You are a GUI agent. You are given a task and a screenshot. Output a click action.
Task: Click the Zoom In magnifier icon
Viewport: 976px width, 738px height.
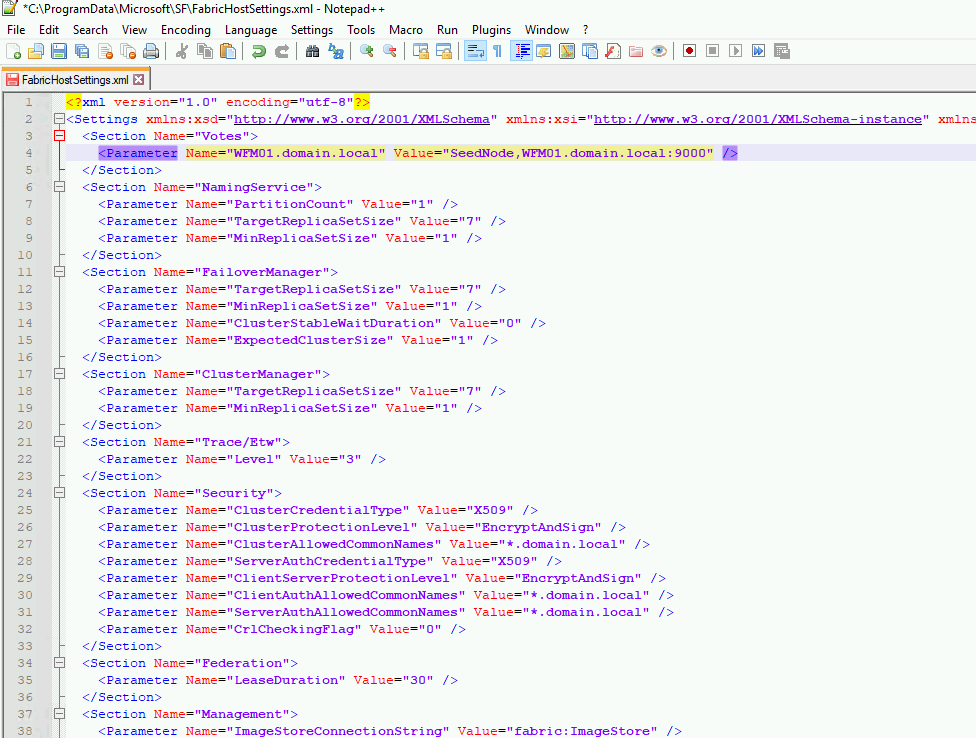pos(367,51)
